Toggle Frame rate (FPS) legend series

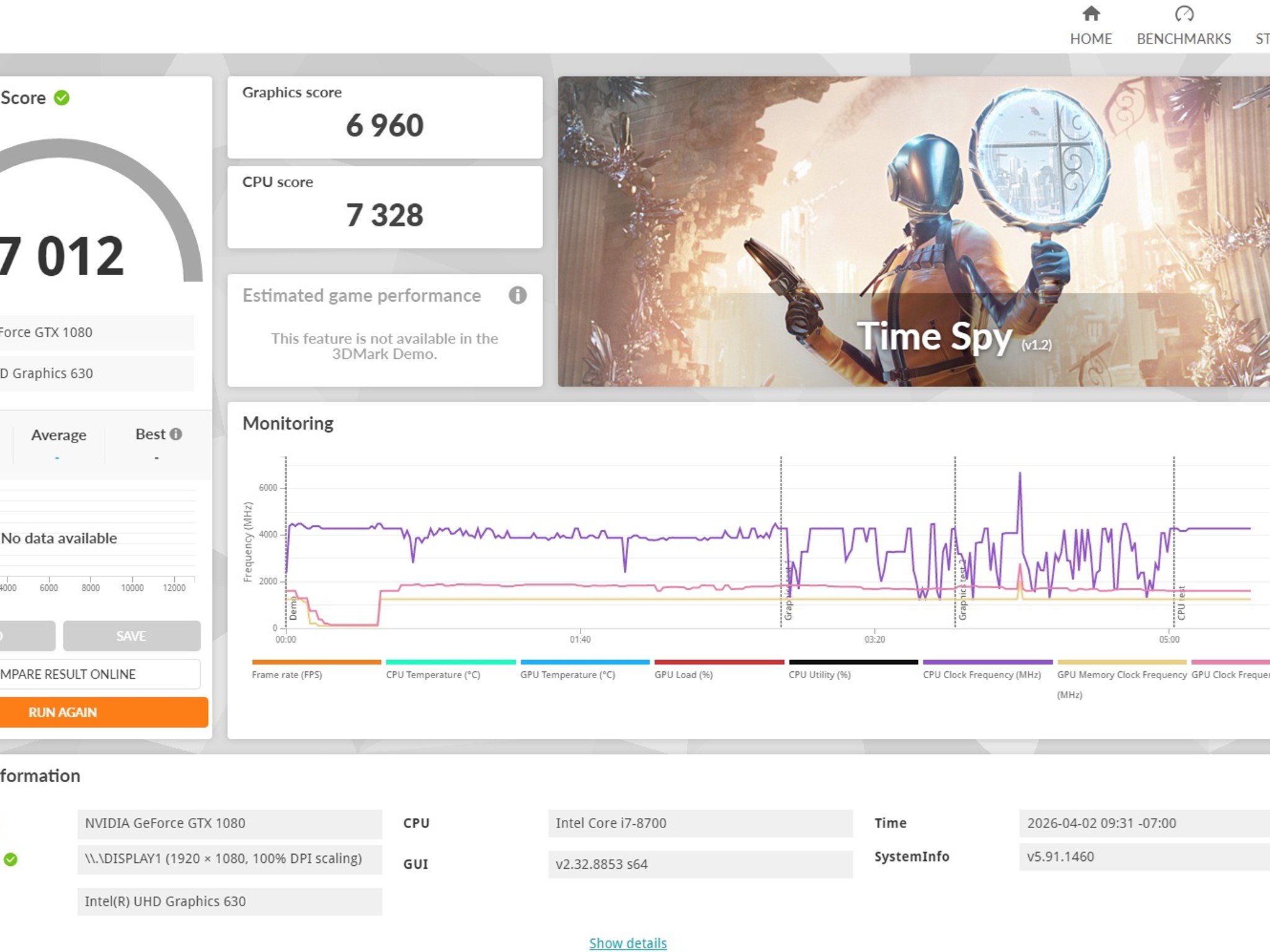click(x=316, y=669)
